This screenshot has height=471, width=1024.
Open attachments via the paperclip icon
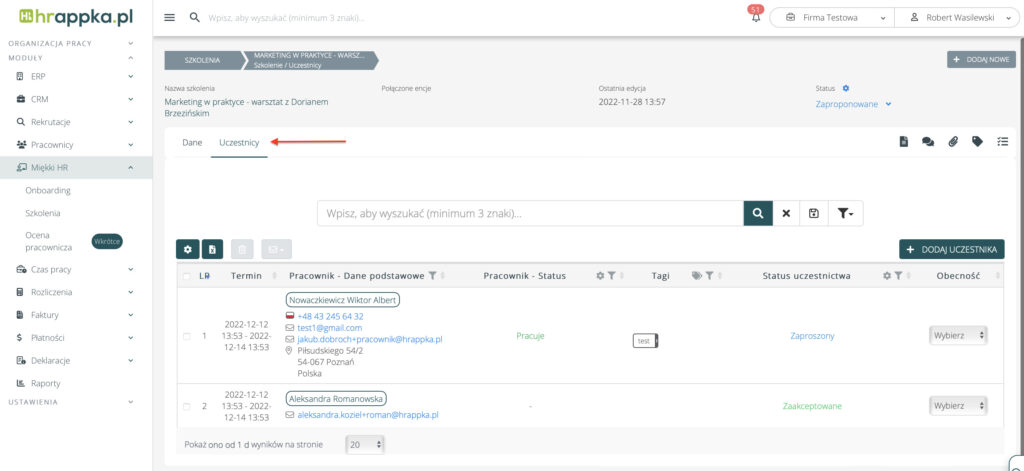click(x=953, y=142)
